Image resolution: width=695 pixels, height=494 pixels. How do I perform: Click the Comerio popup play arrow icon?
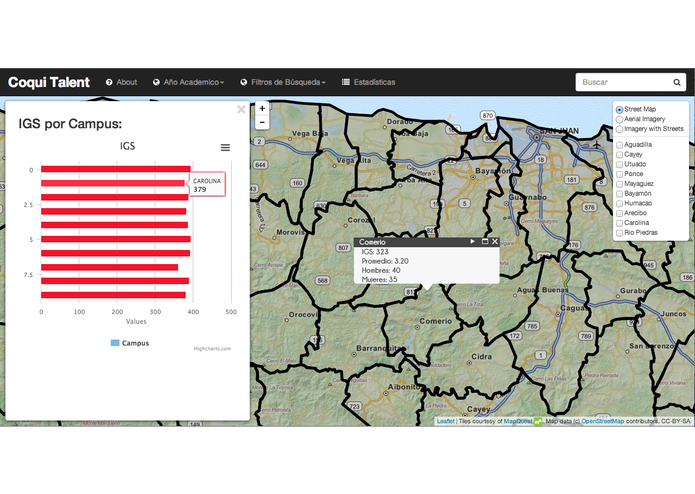472,241
